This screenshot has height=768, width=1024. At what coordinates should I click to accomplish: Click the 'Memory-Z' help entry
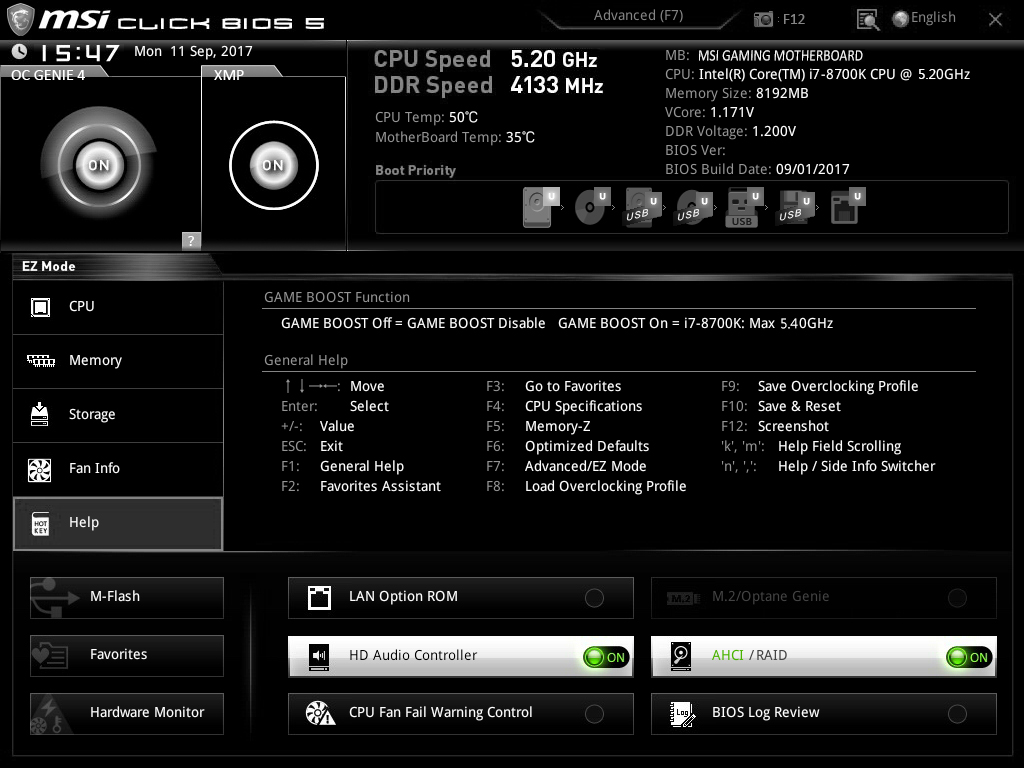(x=558, y=426)
